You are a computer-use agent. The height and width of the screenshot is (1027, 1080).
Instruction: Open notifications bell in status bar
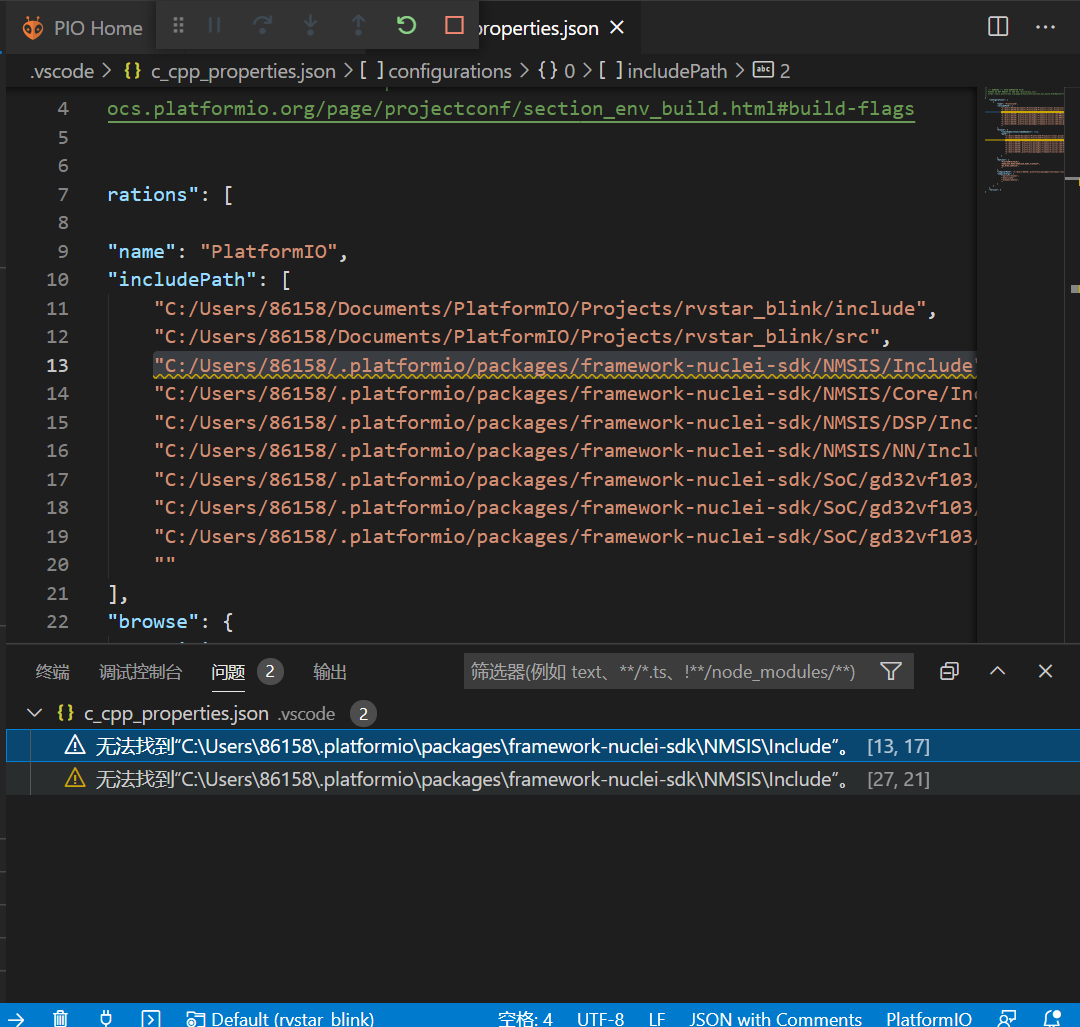[x=1052, y=1018]
